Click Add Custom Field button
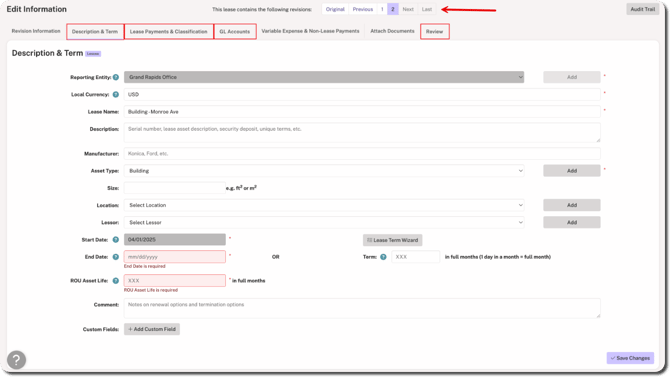The image size is (670, 377). pos(152,329)
